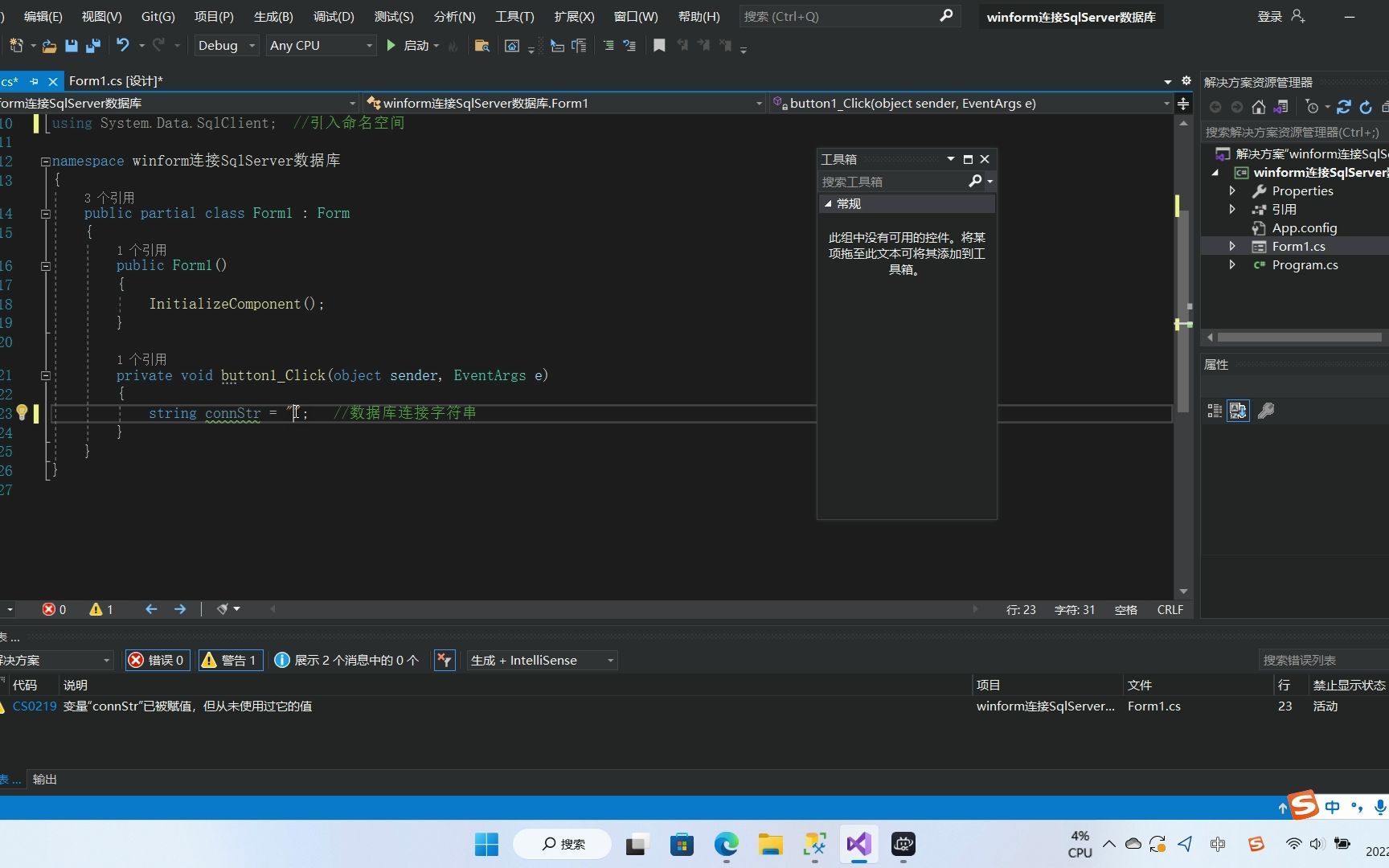Click the Save All icon in toolbar
Image resolution: width=1389 pixels, height=868 pixels.
click(x=92, y=46)
